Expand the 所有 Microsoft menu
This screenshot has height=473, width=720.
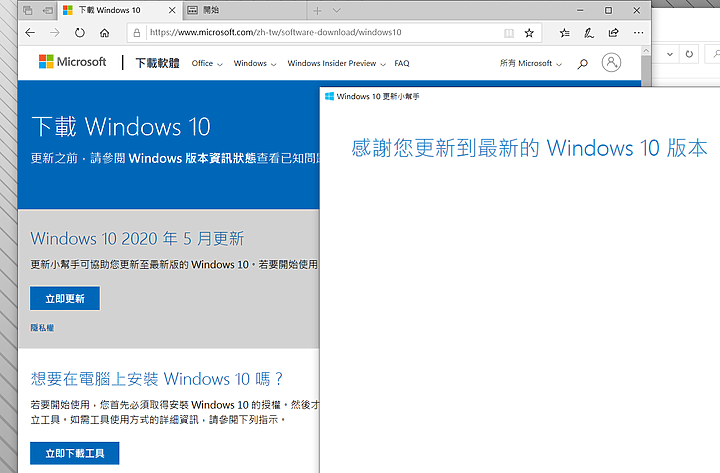click(x=531, y=63)
